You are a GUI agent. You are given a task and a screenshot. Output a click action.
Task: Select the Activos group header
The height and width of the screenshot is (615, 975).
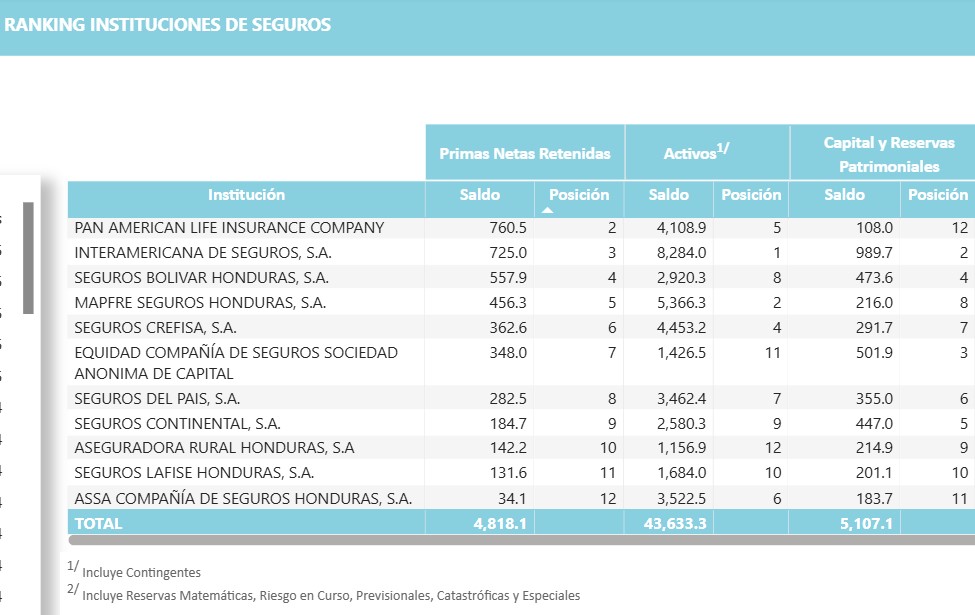click(x=696, y=152)
